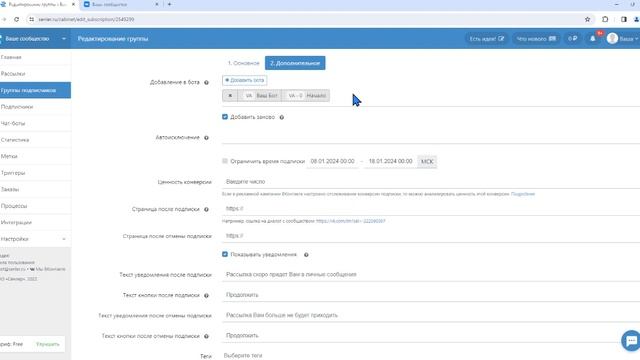Focus the 'Ценность конверсии' number field
640x360 pixels.
pyautogui.click(x=431, y=182)
